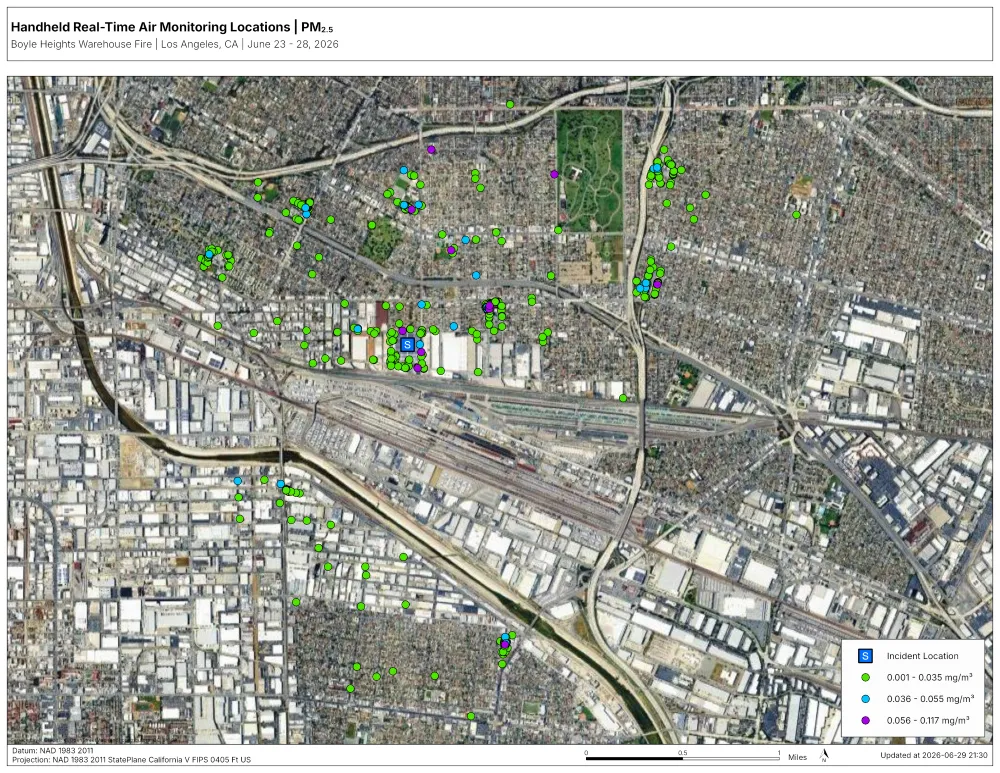Click the north arrow compass icon
The image size is (1000, 773).
click(x=824, y=756)
